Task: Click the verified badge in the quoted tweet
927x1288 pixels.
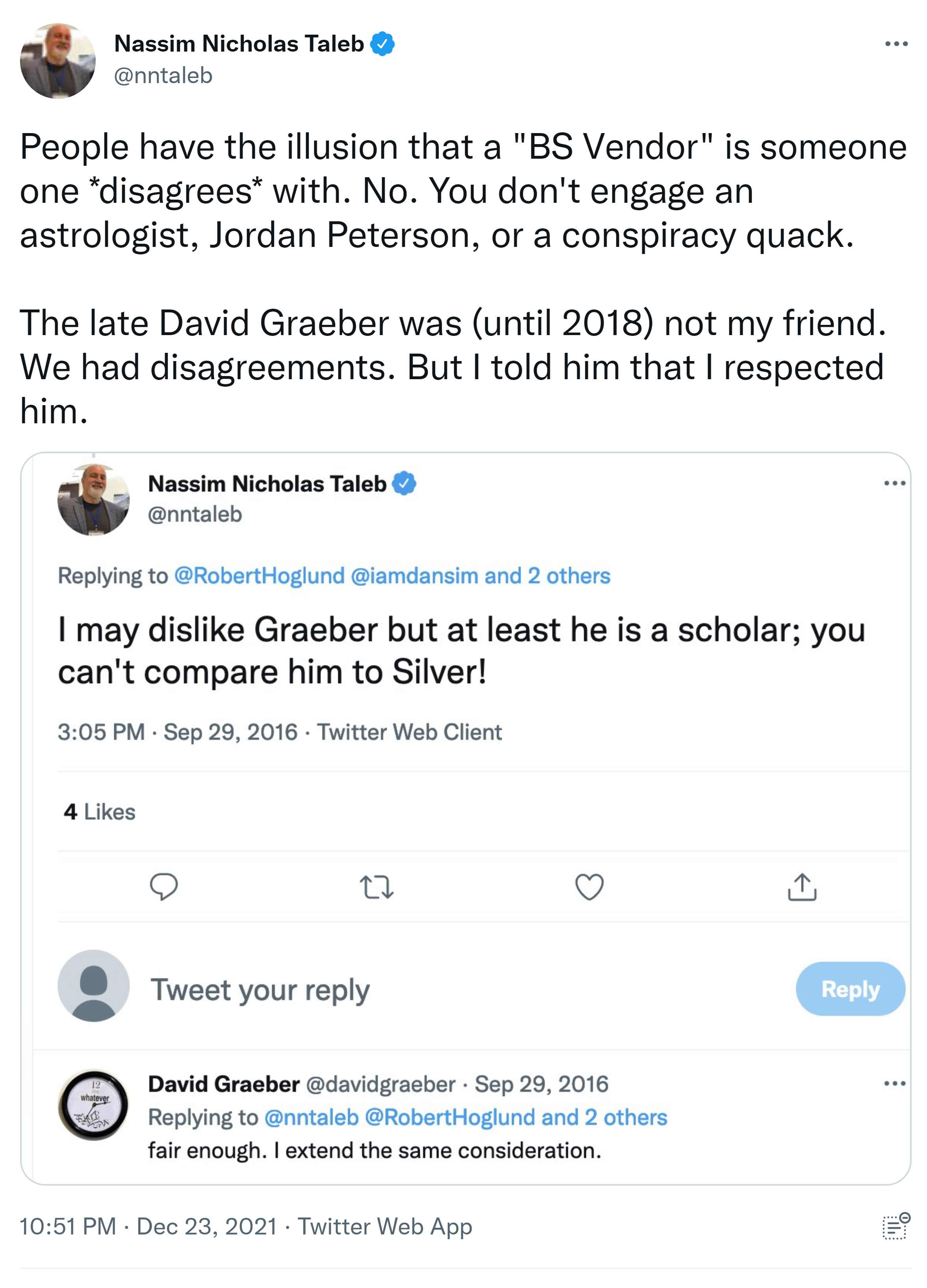Action: point(404,483)
